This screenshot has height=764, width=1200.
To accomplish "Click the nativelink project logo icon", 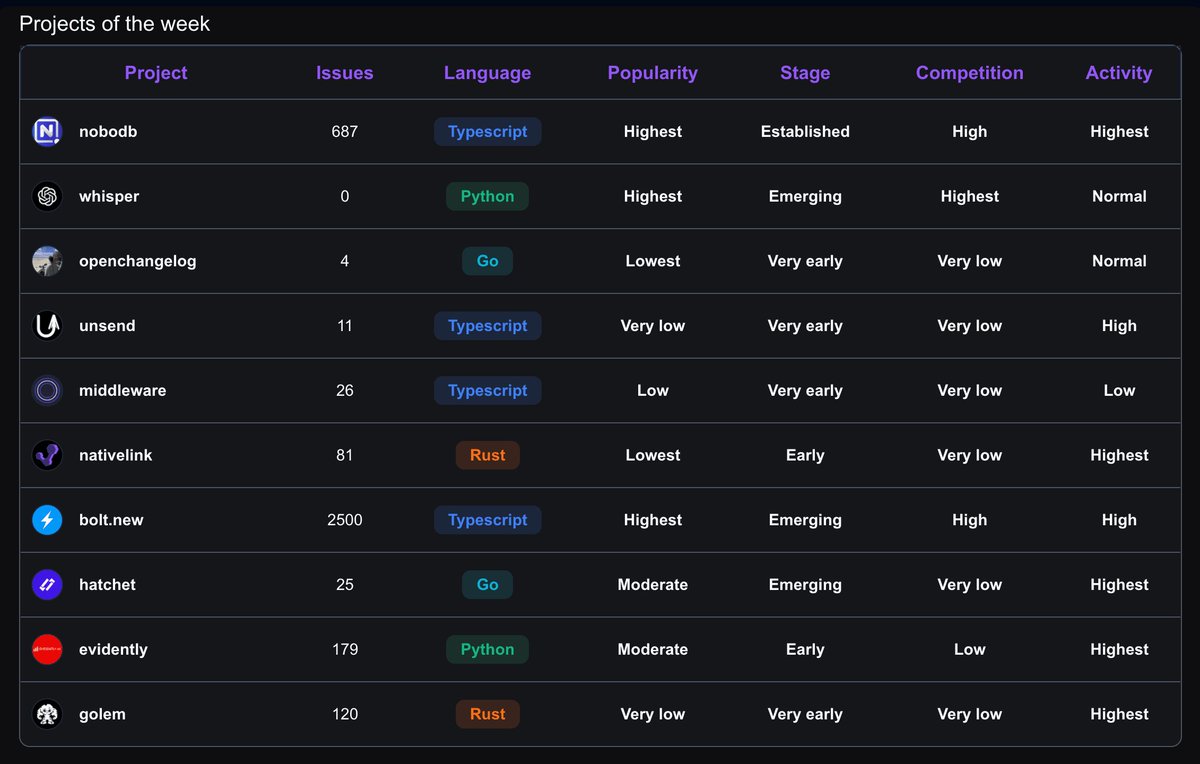I will point(47,455).
